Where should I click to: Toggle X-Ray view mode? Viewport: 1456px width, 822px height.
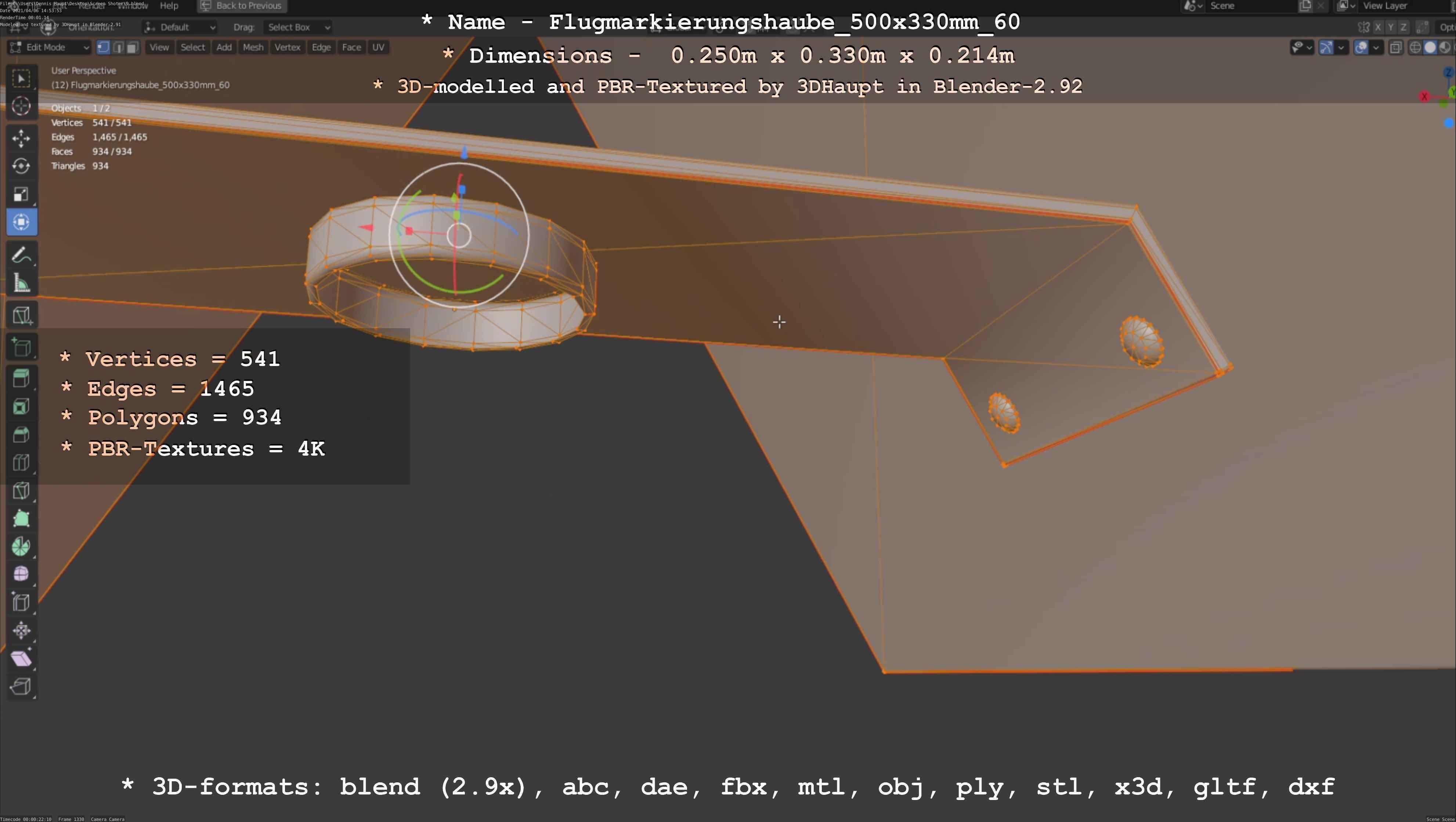pos(1395,47)
